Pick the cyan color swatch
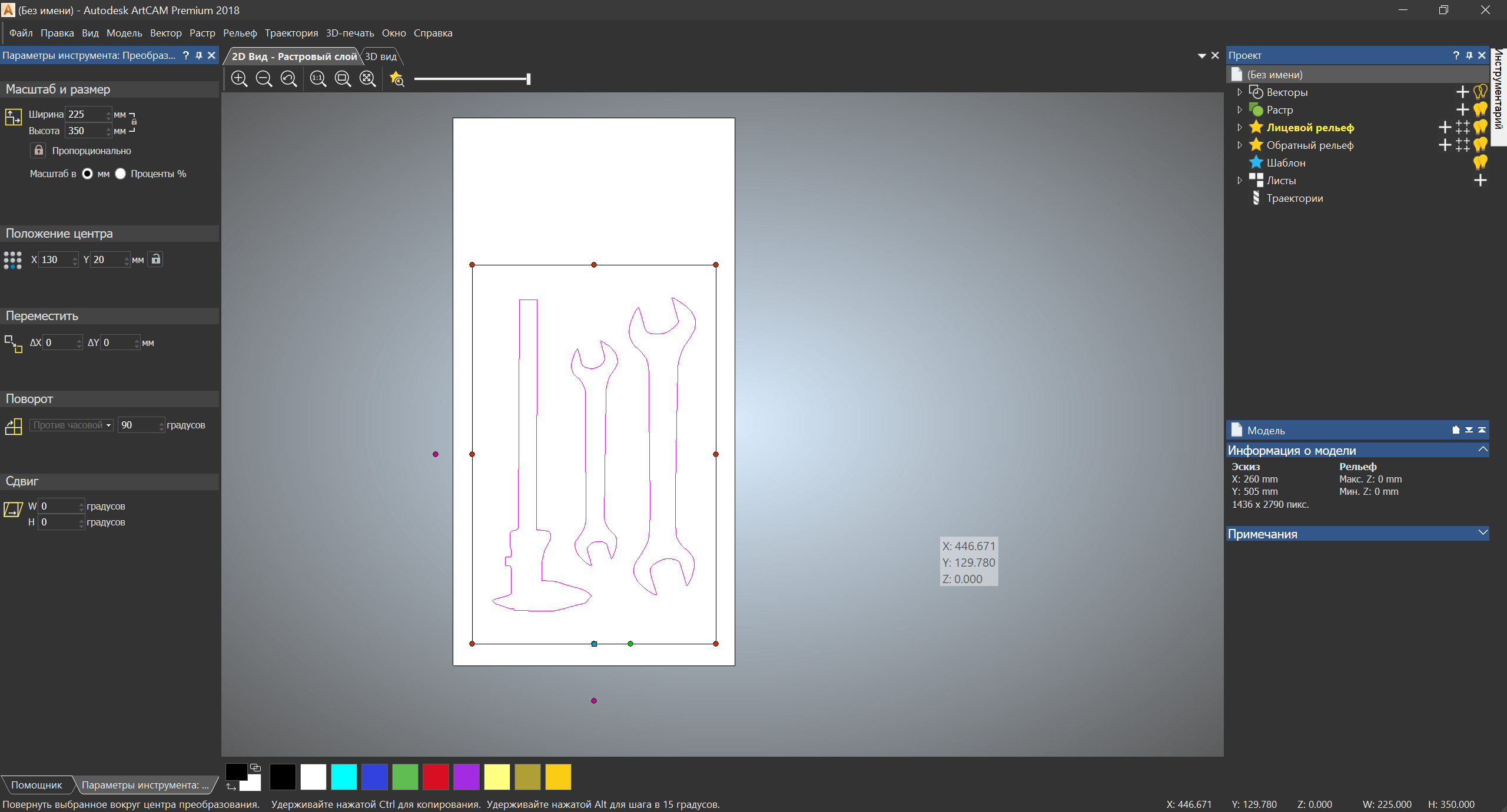1507x812 pixels. point(344,777)
